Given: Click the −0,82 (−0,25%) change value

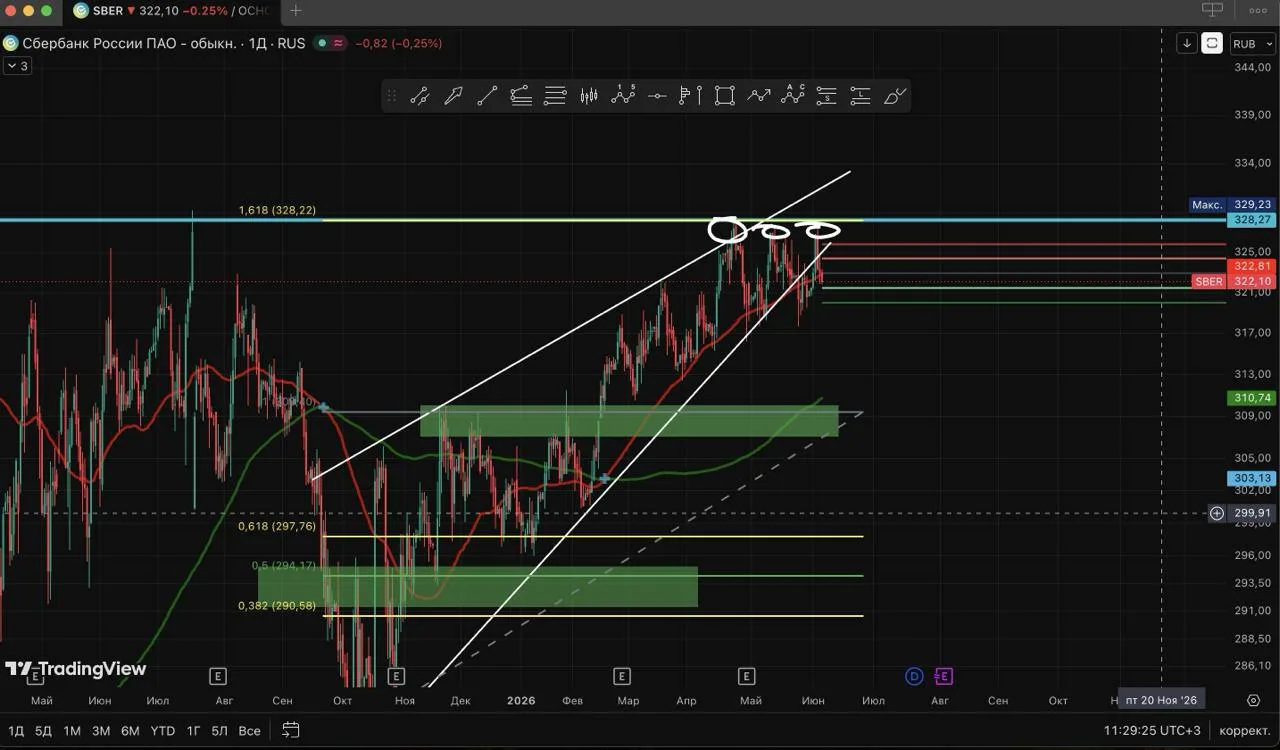Looking at the screenshot, I should pyautogui.click(x=399, y=43).
